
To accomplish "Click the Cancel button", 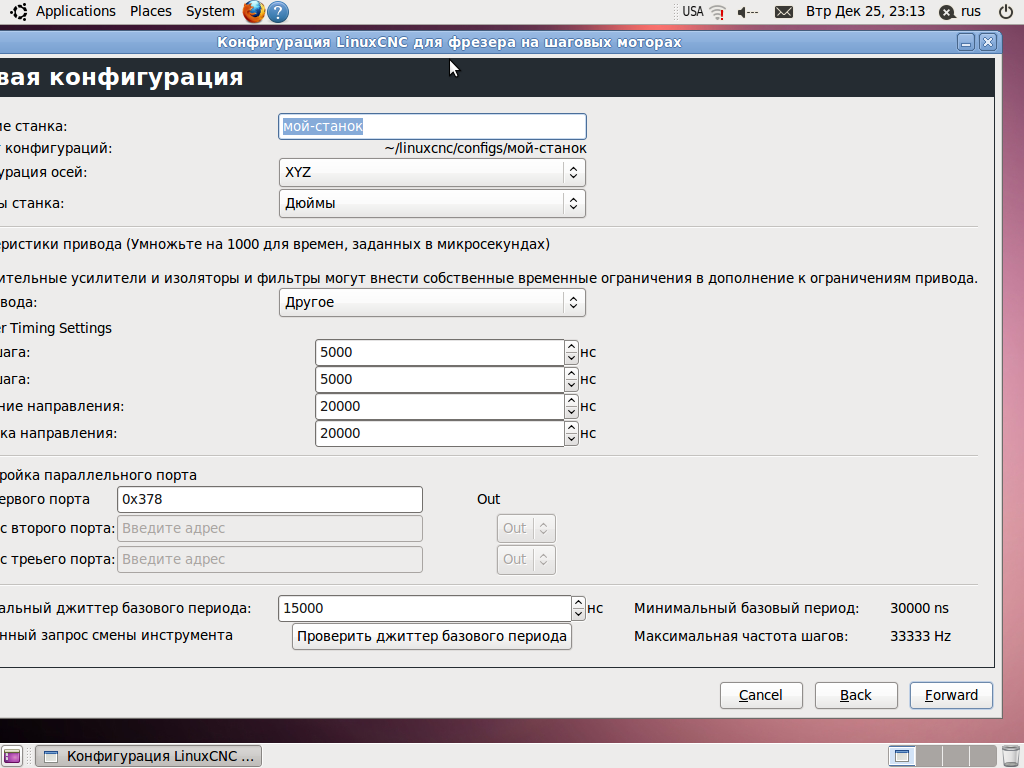I will tap(761, 696).
